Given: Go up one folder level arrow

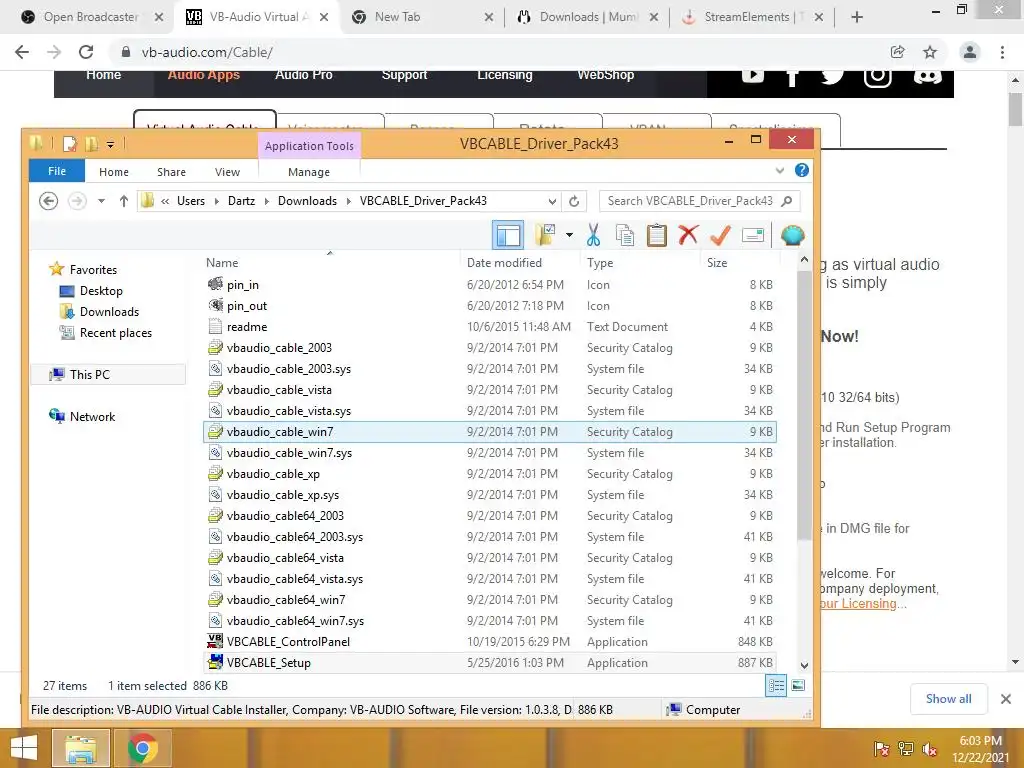Looking at the screenshot, I should pos(123,201).
